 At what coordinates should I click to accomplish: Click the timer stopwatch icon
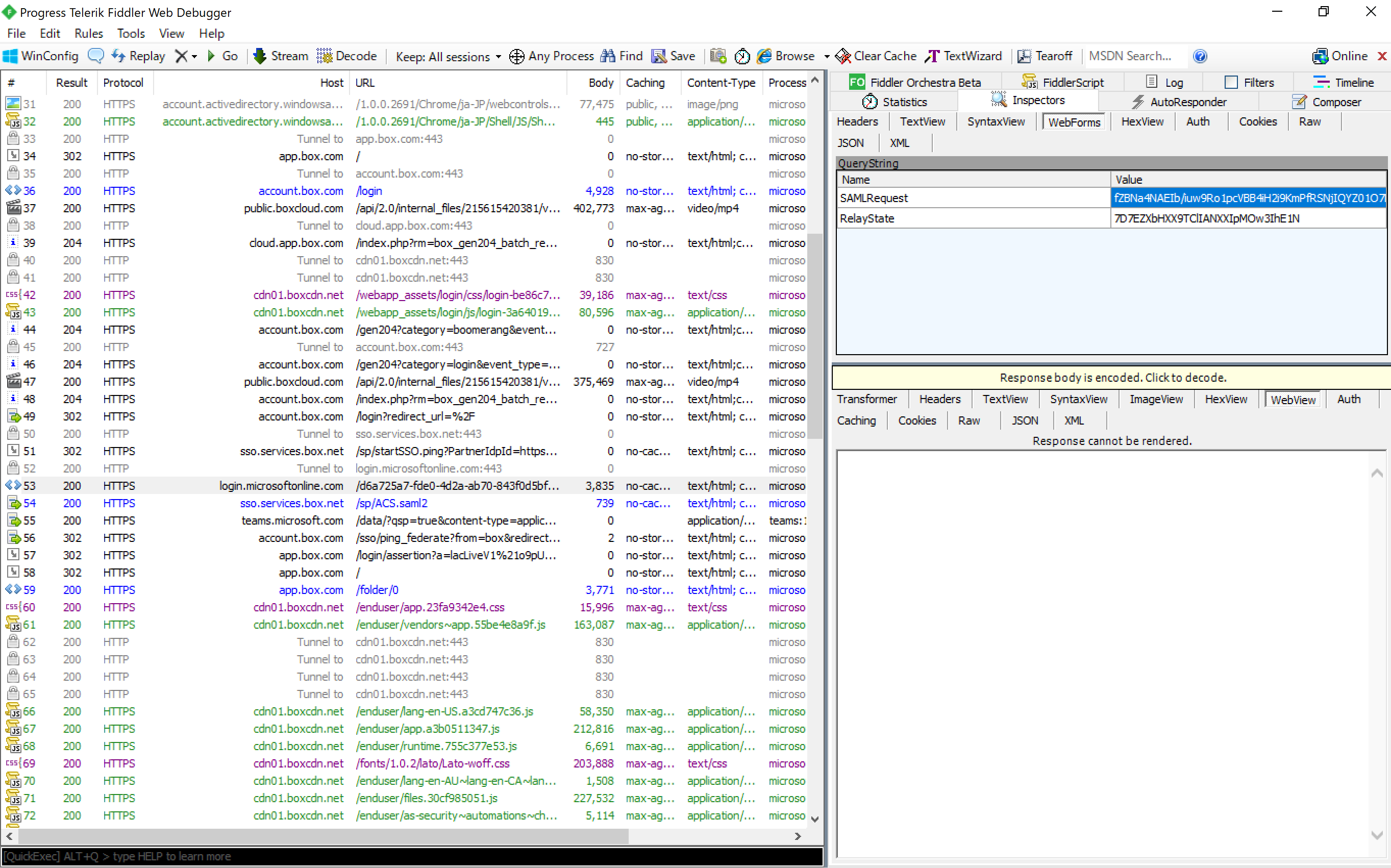[x=742, y=56]
